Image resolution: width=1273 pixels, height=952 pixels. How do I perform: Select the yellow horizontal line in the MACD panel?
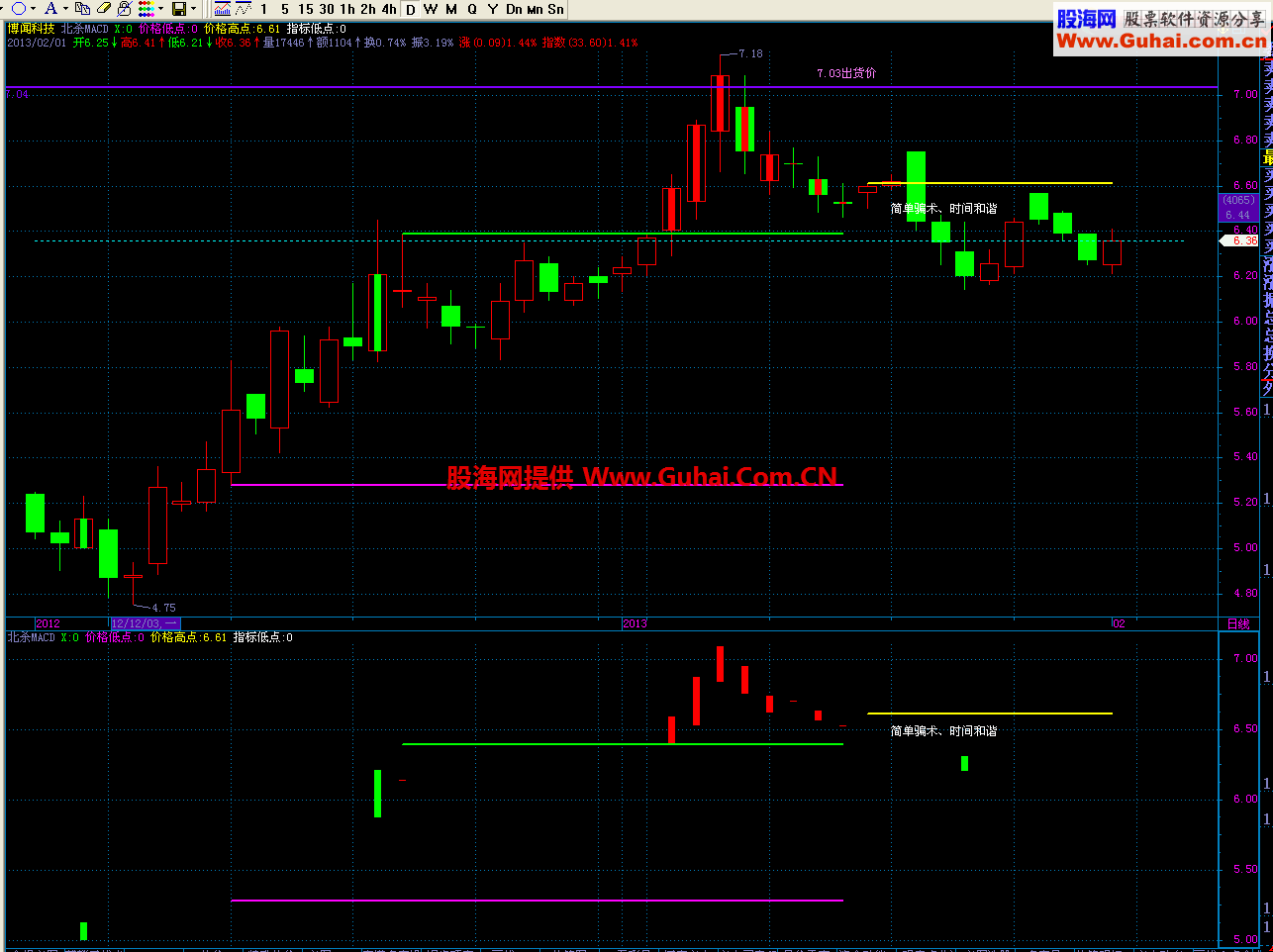(x=990, y=714)
